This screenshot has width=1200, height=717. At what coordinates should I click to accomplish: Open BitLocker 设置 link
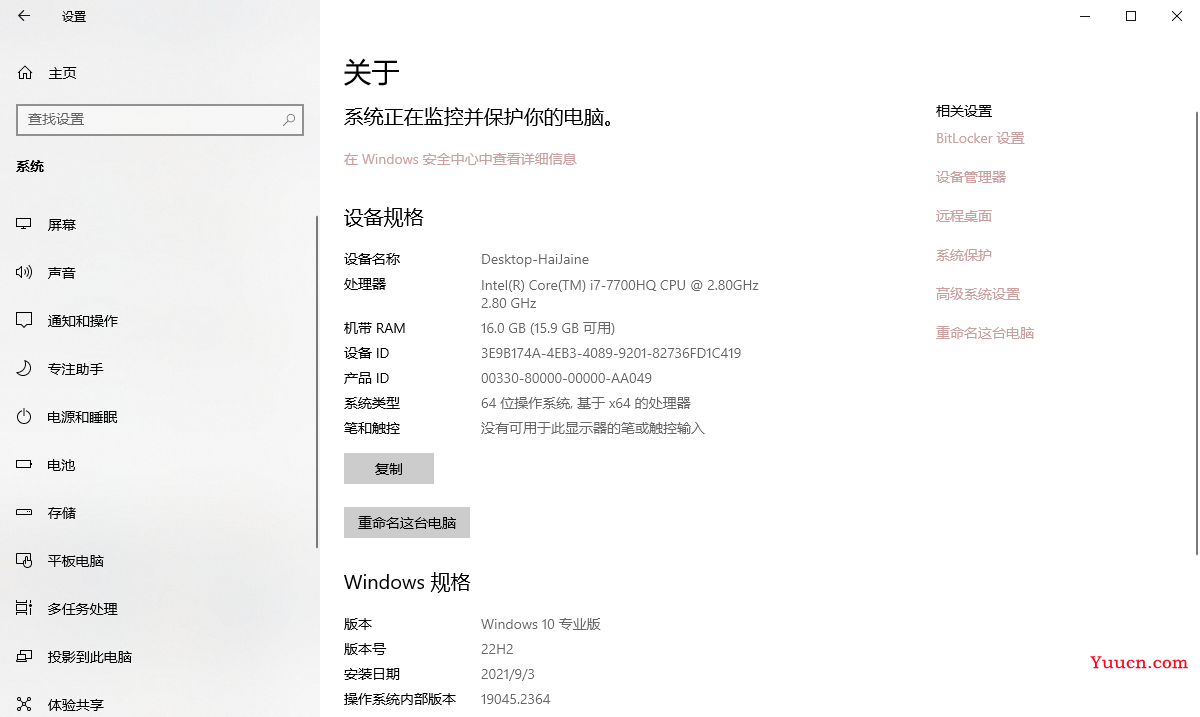[980, 138]
